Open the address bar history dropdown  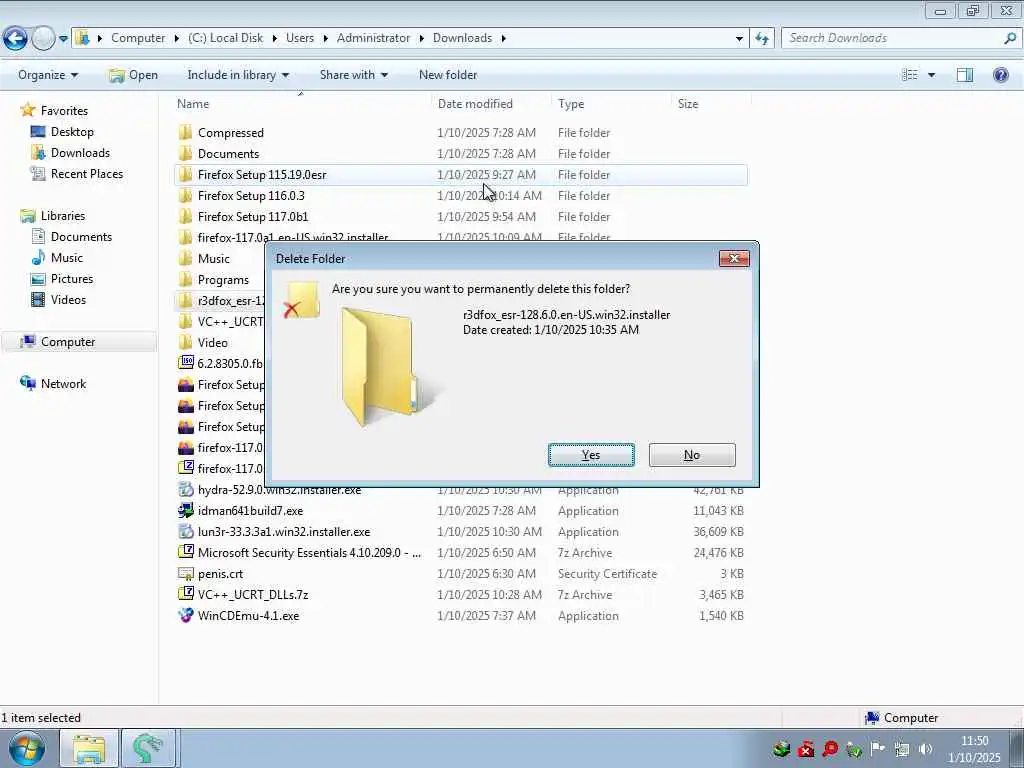[x=739, y=39]
